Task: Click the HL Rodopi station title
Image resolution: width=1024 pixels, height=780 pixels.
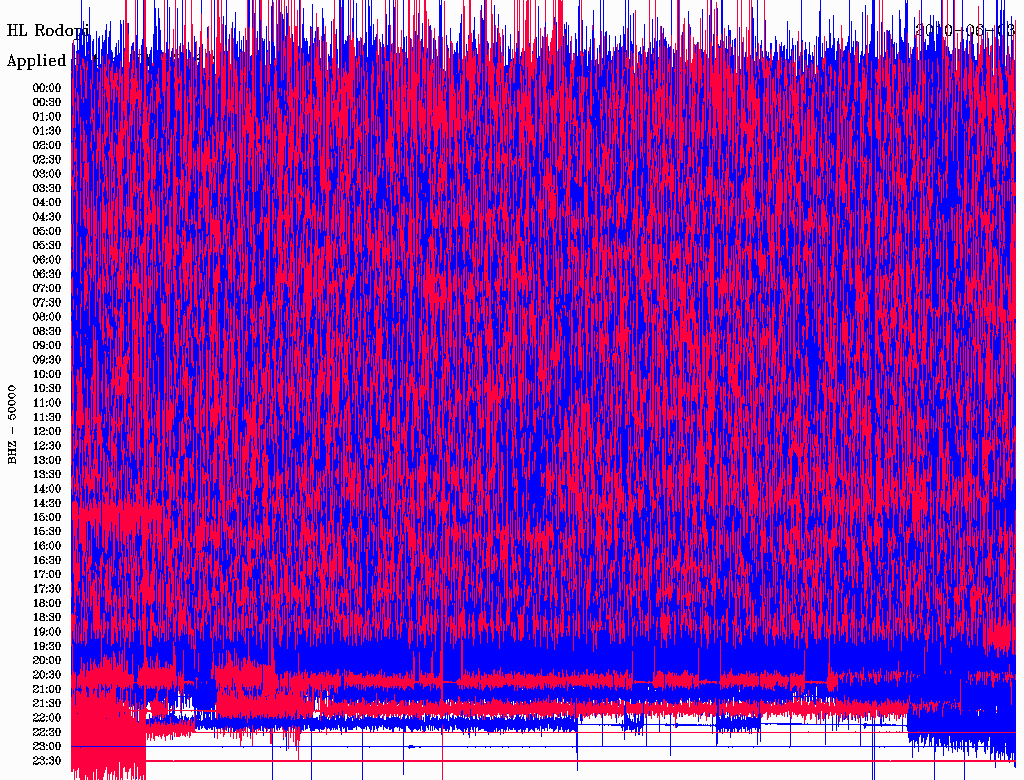Action: coord(48,31)
